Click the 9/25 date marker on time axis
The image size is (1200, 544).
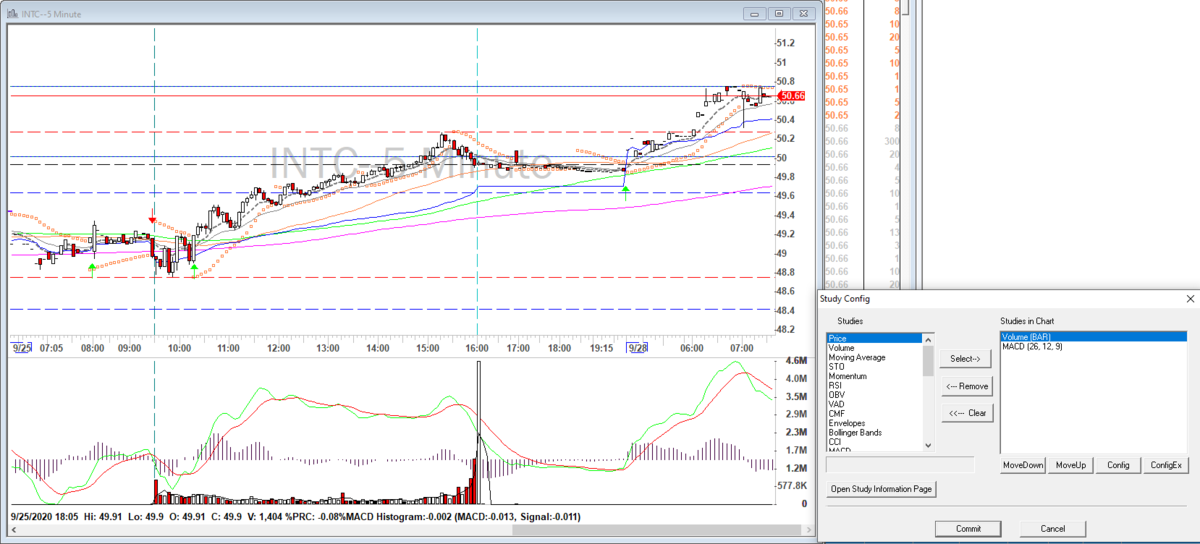coord(22,347)
